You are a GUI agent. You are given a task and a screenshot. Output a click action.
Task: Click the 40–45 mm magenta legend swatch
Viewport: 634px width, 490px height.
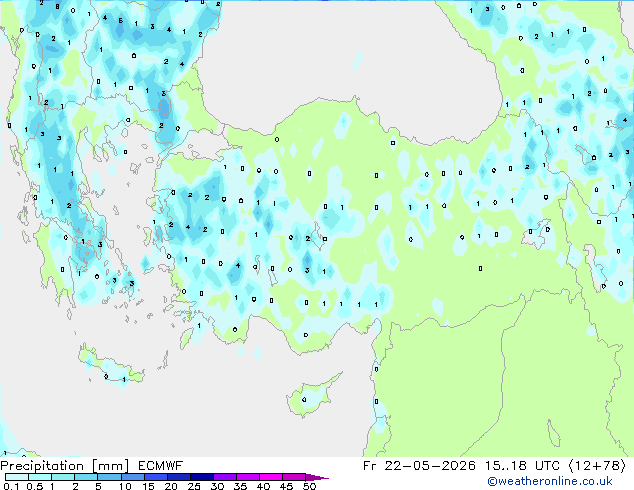271,477
